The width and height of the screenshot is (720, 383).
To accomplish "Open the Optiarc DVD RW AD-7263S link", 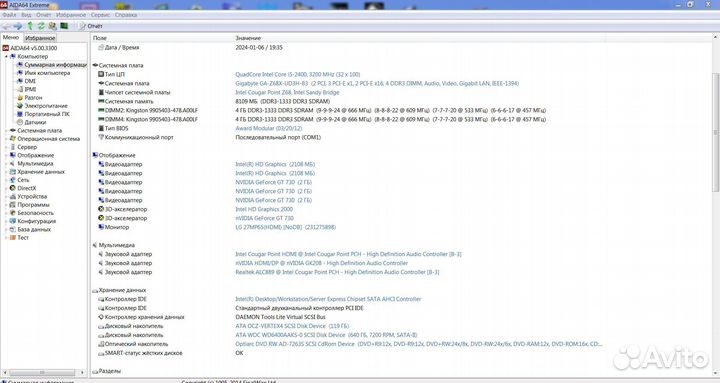I will point(419,344).
